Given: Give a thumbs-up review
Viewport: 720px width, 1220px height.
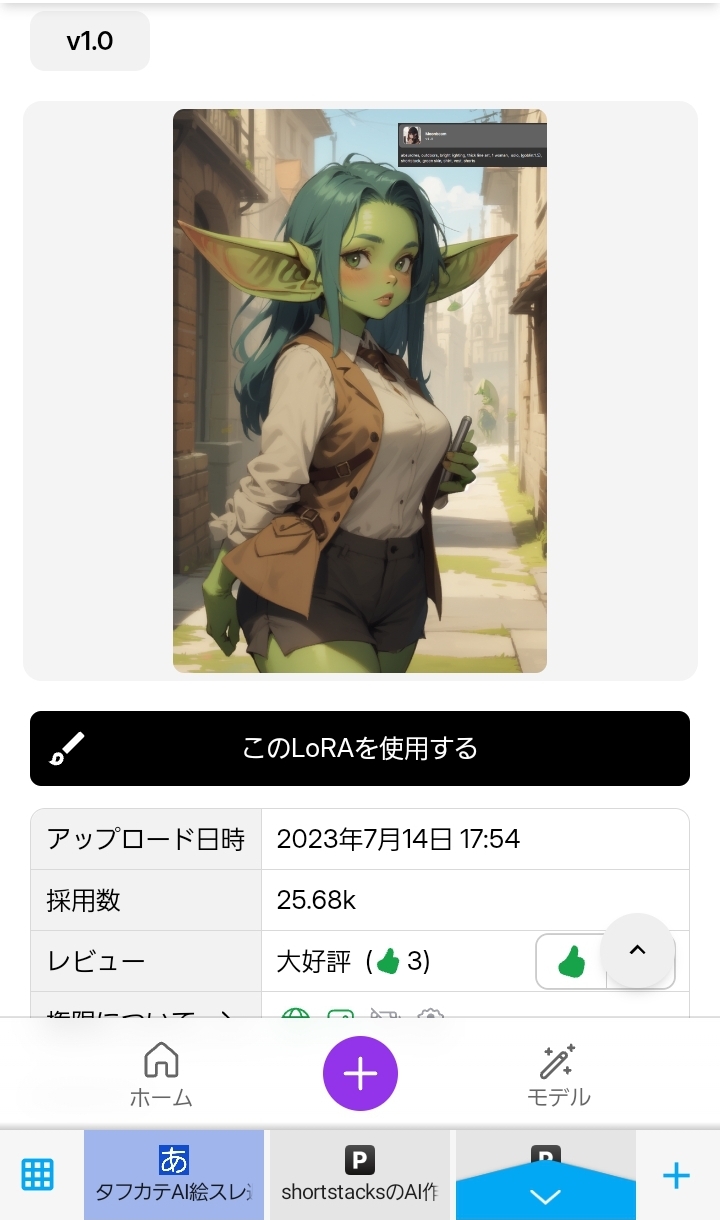Looking at the screenshot, I should [571, 962].
